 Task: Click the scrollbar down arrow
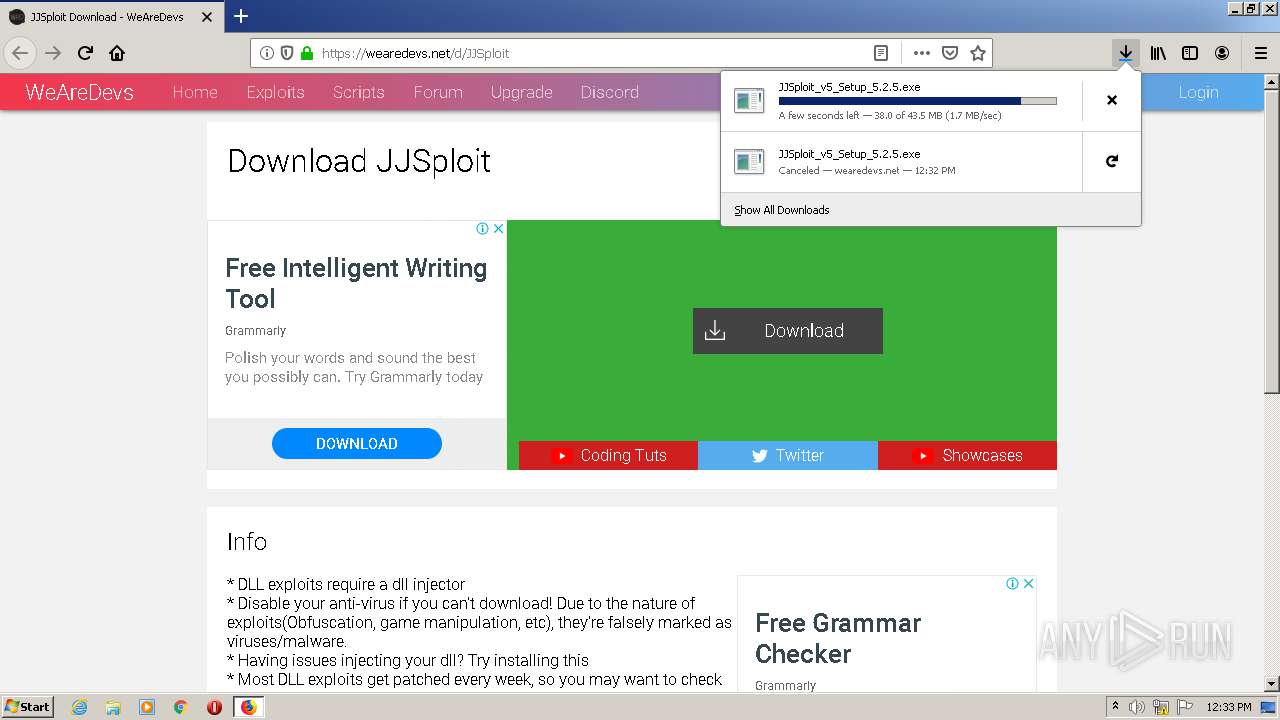[x=1271, y=684]
